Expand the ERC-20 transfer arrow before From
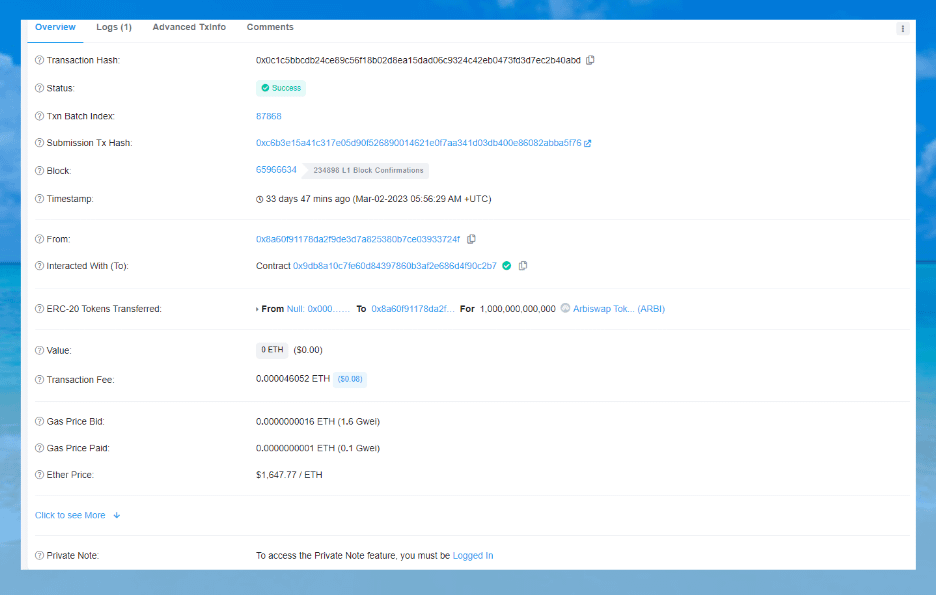 (x=258, y=309)
